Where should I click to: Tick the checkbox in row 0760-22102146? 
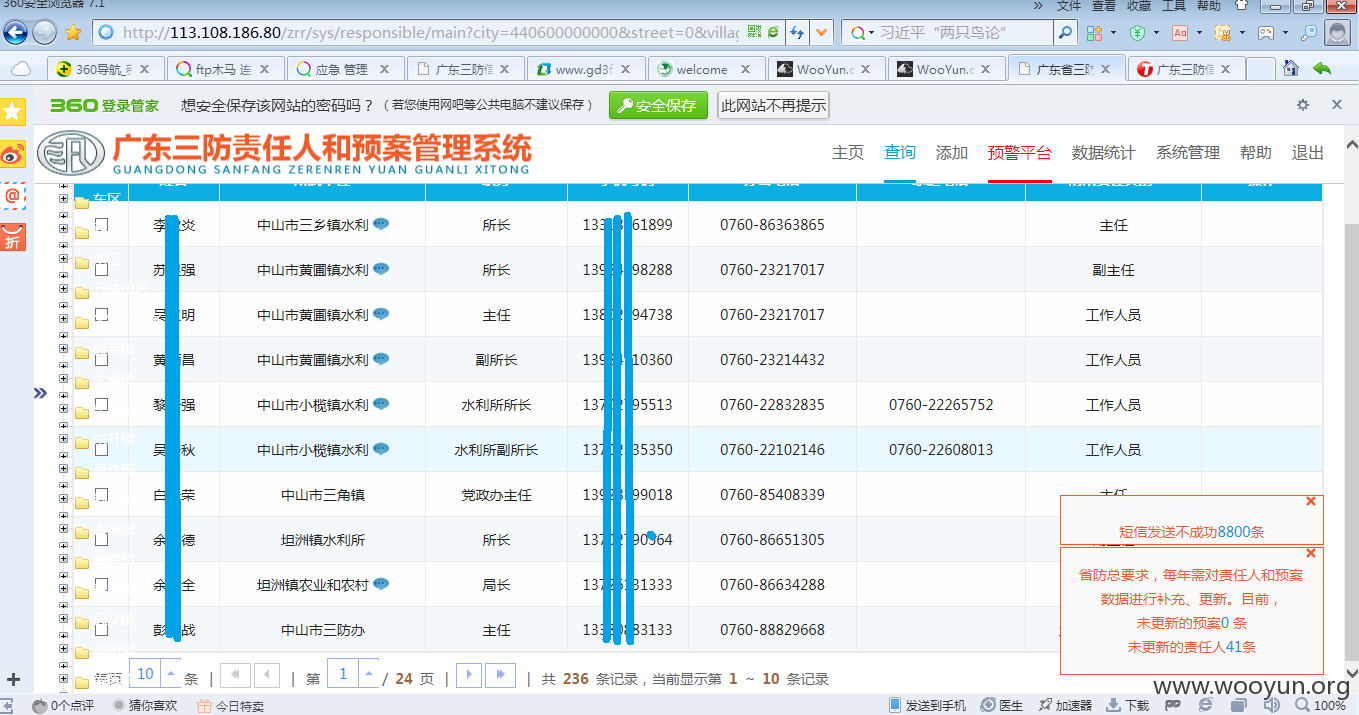[101, 450]
